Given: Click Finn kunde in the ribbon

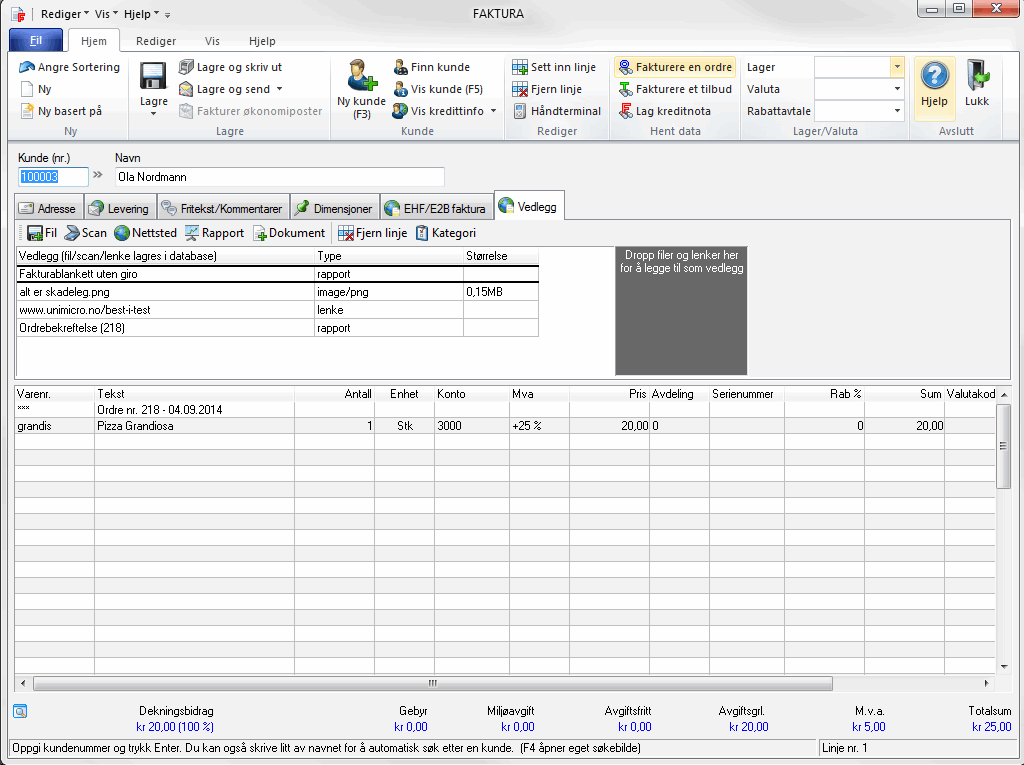Looking at the screenshot, I should pyautogui.click(x=439, y=67).
